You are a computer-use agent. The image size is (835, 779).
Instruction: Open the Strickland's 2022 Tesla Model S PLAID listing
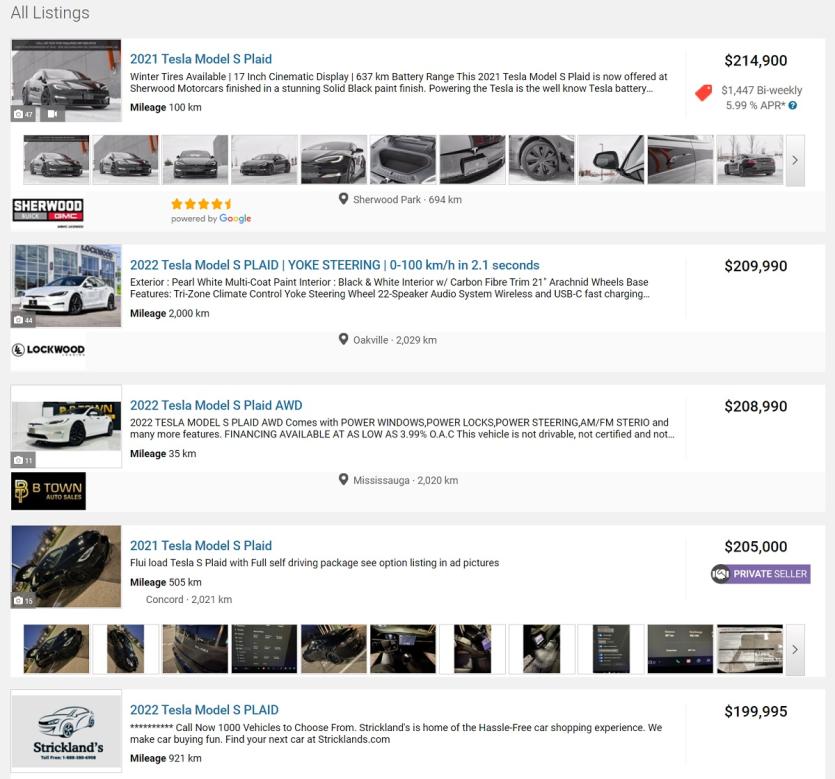(204, 709)
